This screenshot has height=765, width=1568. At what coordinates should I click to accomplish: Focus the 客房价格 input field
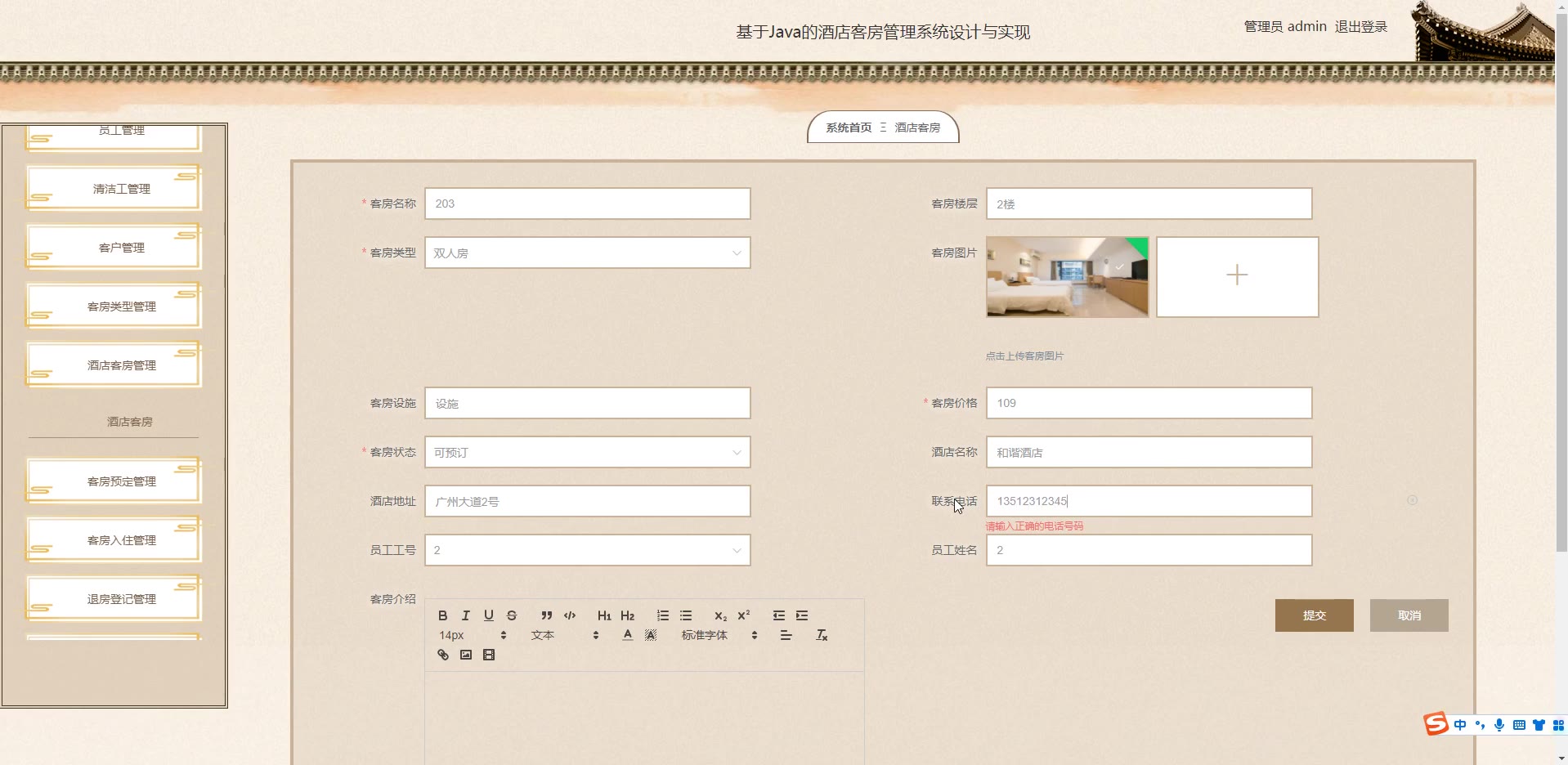(x=1149, y=403)
